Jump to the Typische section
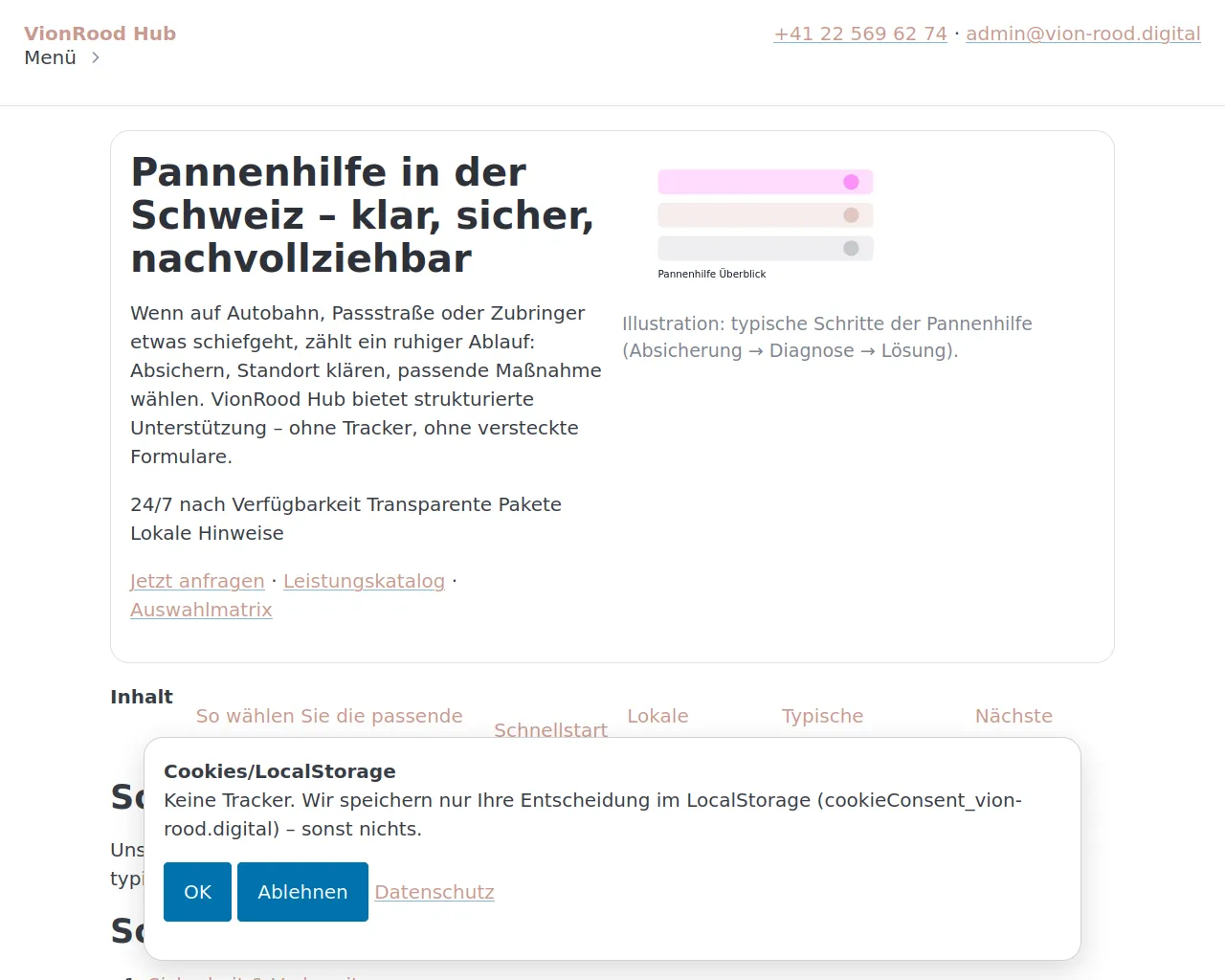Image resolution: width=1225 pixels, height=980 pixels. point(822,716)
